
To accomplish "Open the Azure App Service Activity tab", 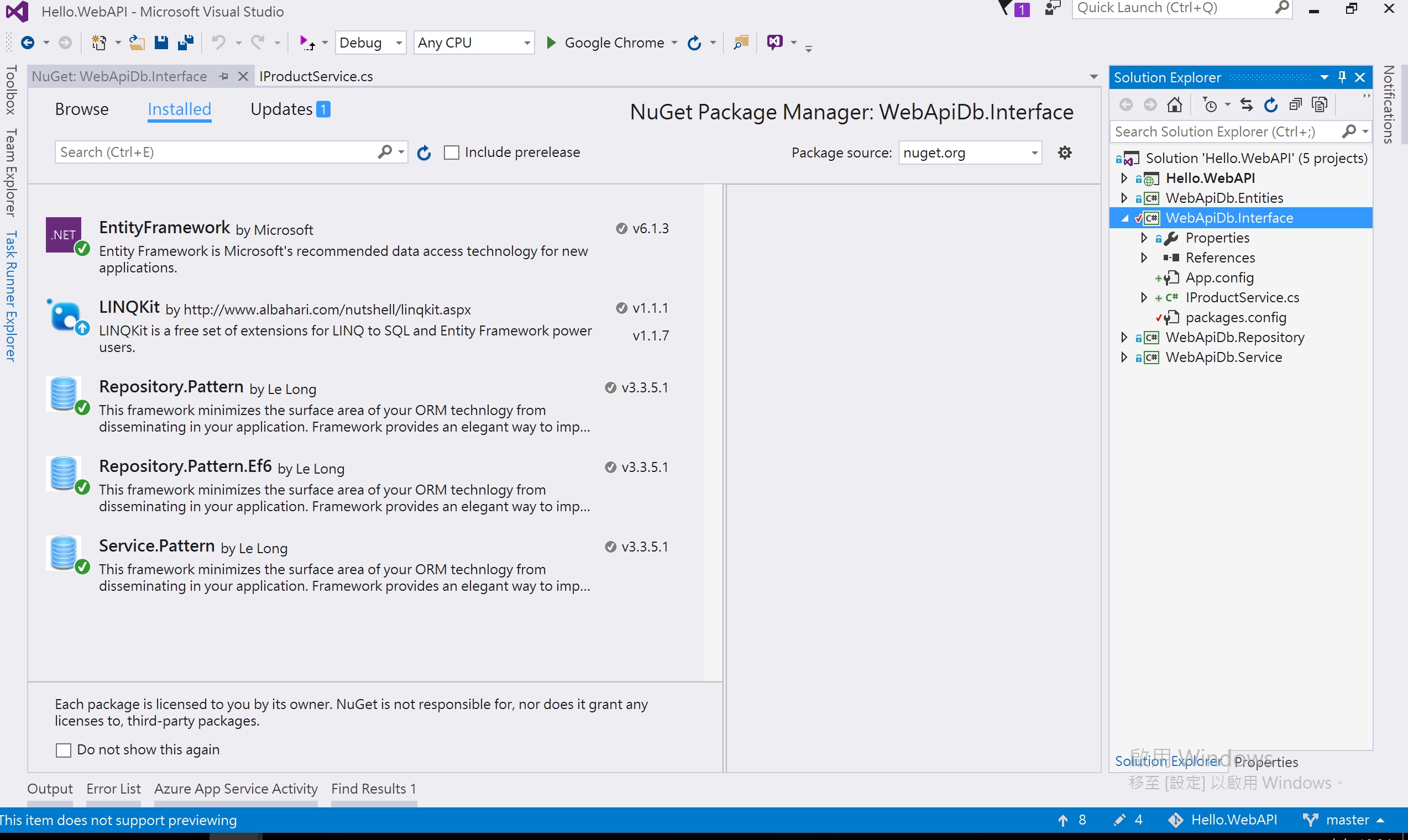I will 235,789.
